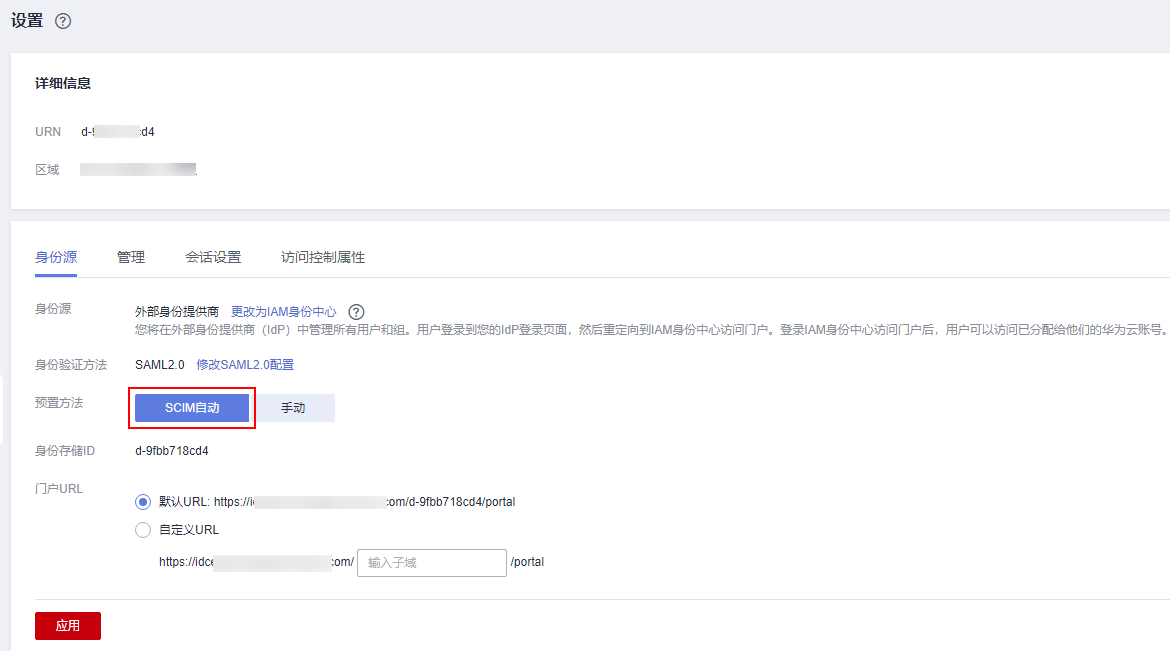1170x651 pixels.
Task: Click the 预置方法 field label
Action: point(59,403)
